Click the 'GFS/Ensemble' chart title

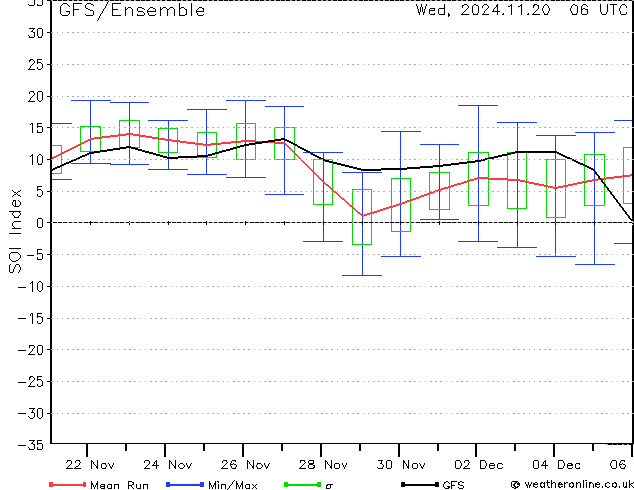(132, 11)
